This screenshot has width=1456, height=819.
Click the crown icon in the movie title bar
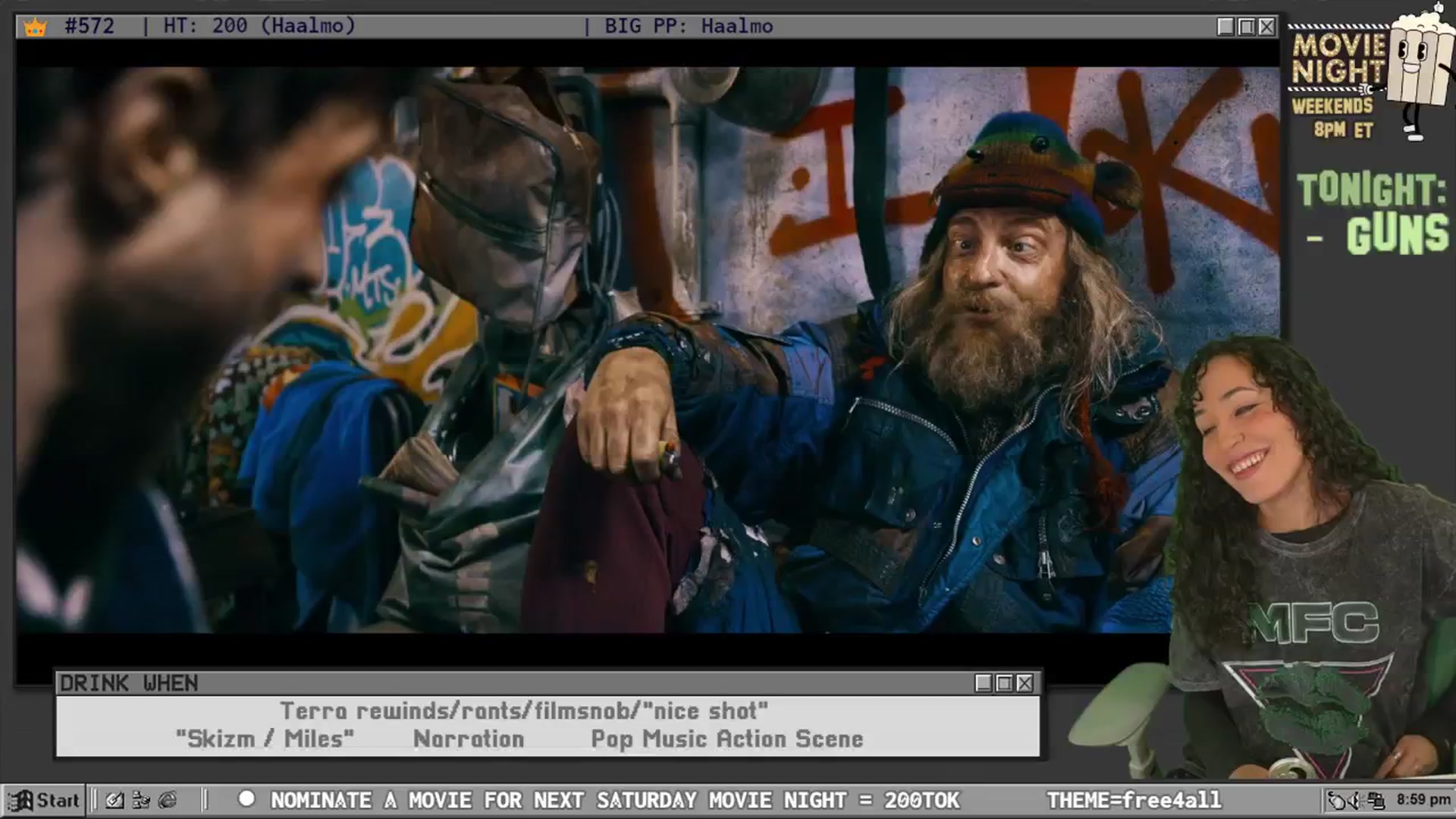tap(35, 27)
